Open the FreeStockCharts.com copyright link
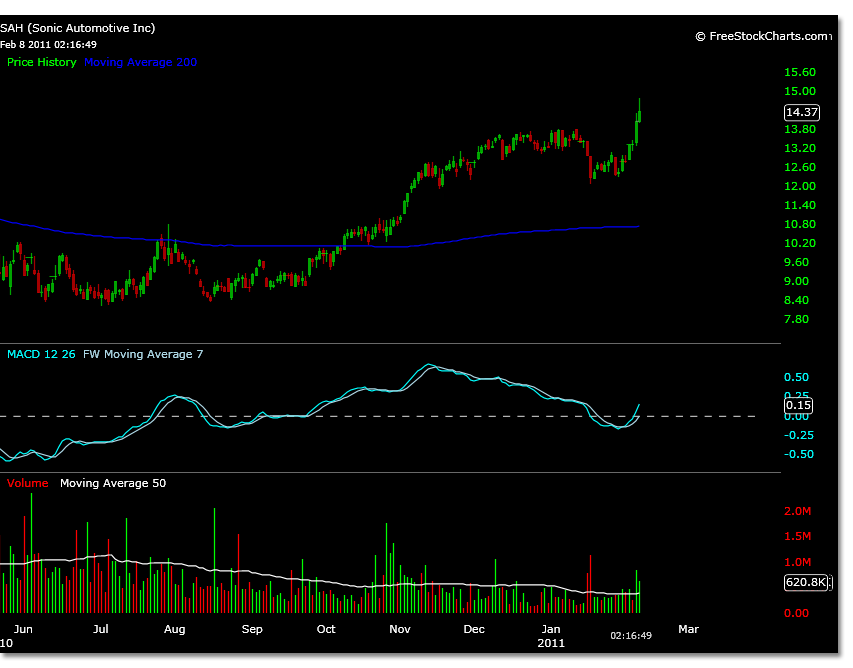853x668 pixels. coord(762,36)
